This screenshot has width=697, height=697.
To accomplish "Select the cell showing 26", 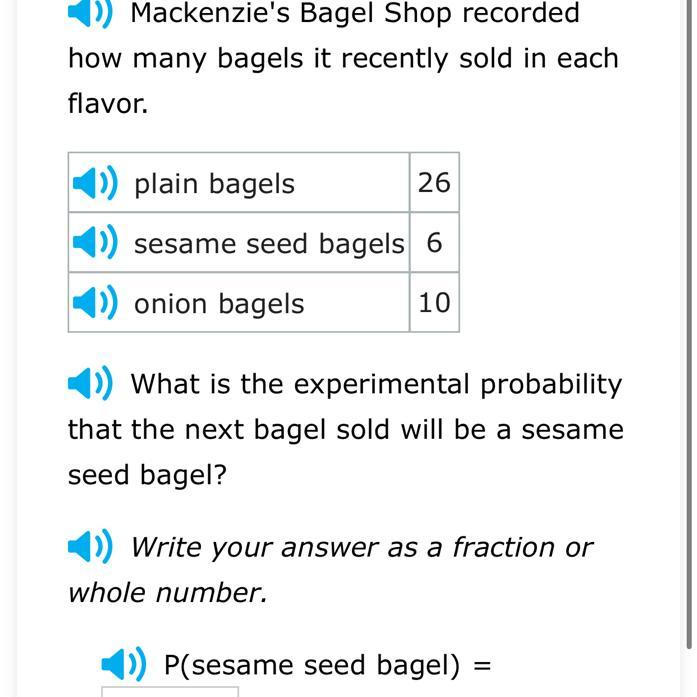I will click(x=434, y=182).
